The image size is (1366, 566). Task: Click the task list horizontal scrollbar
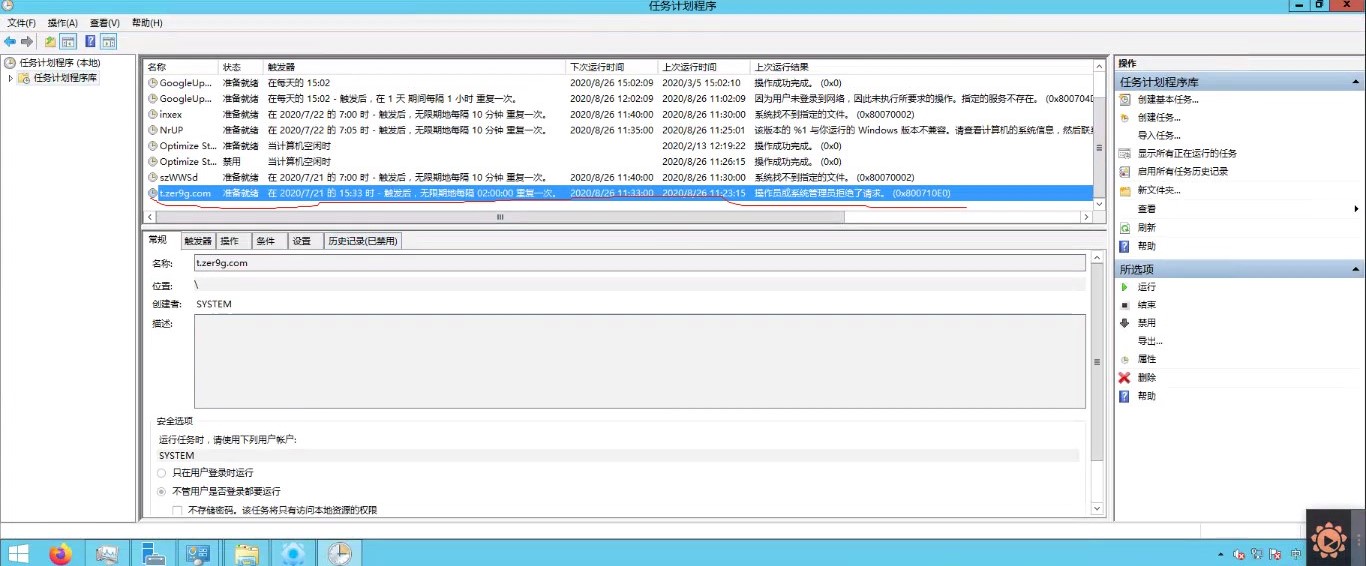pyautogui.click(x=617, y=217)
